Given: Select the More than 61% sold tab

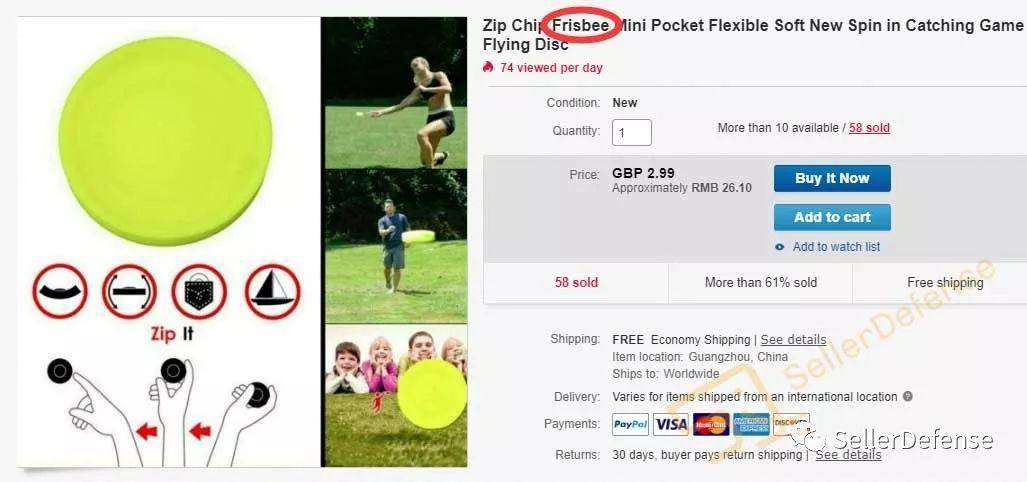Looking at the screenshot, I should point(760,283).
